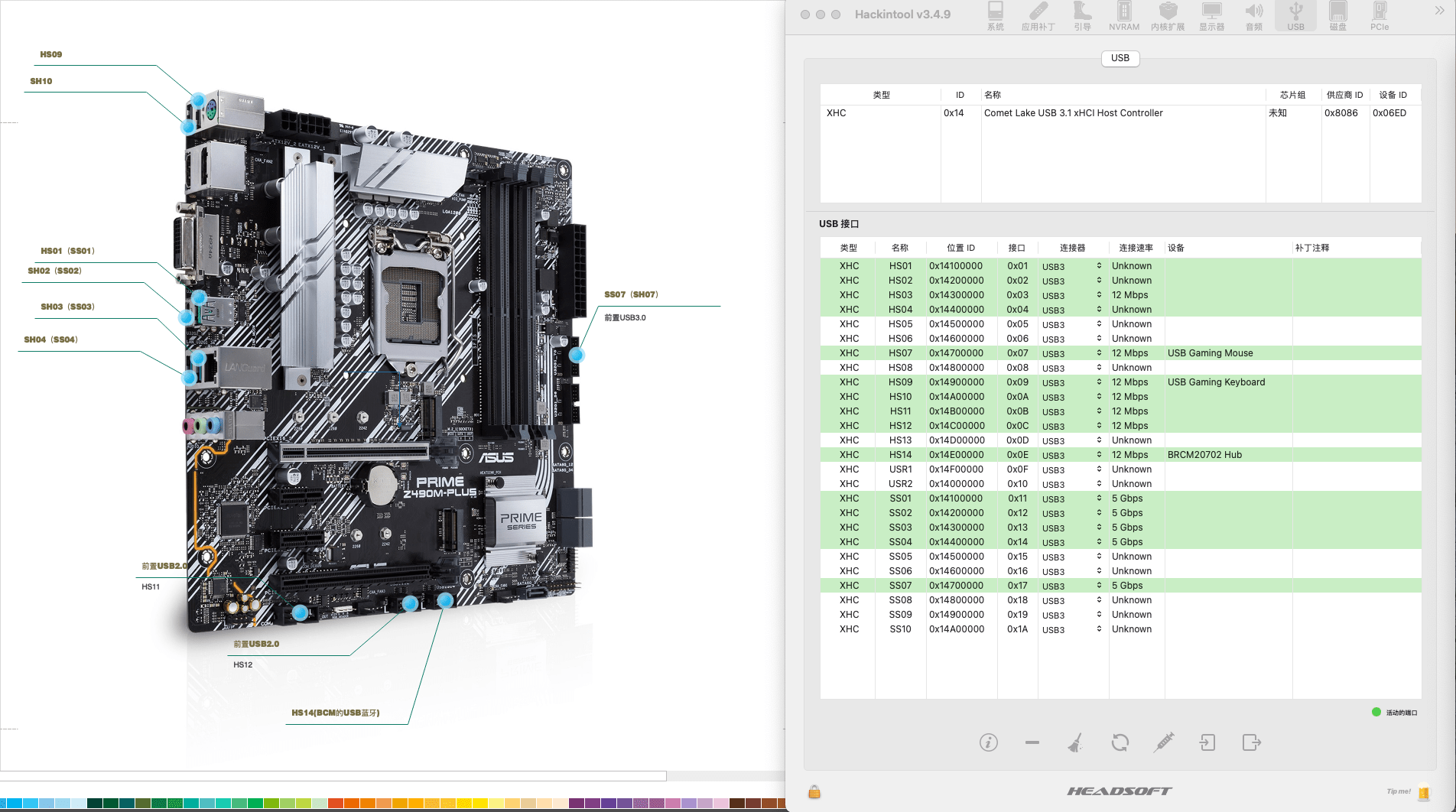Open connector dropdown for SS10 row

1072,629
